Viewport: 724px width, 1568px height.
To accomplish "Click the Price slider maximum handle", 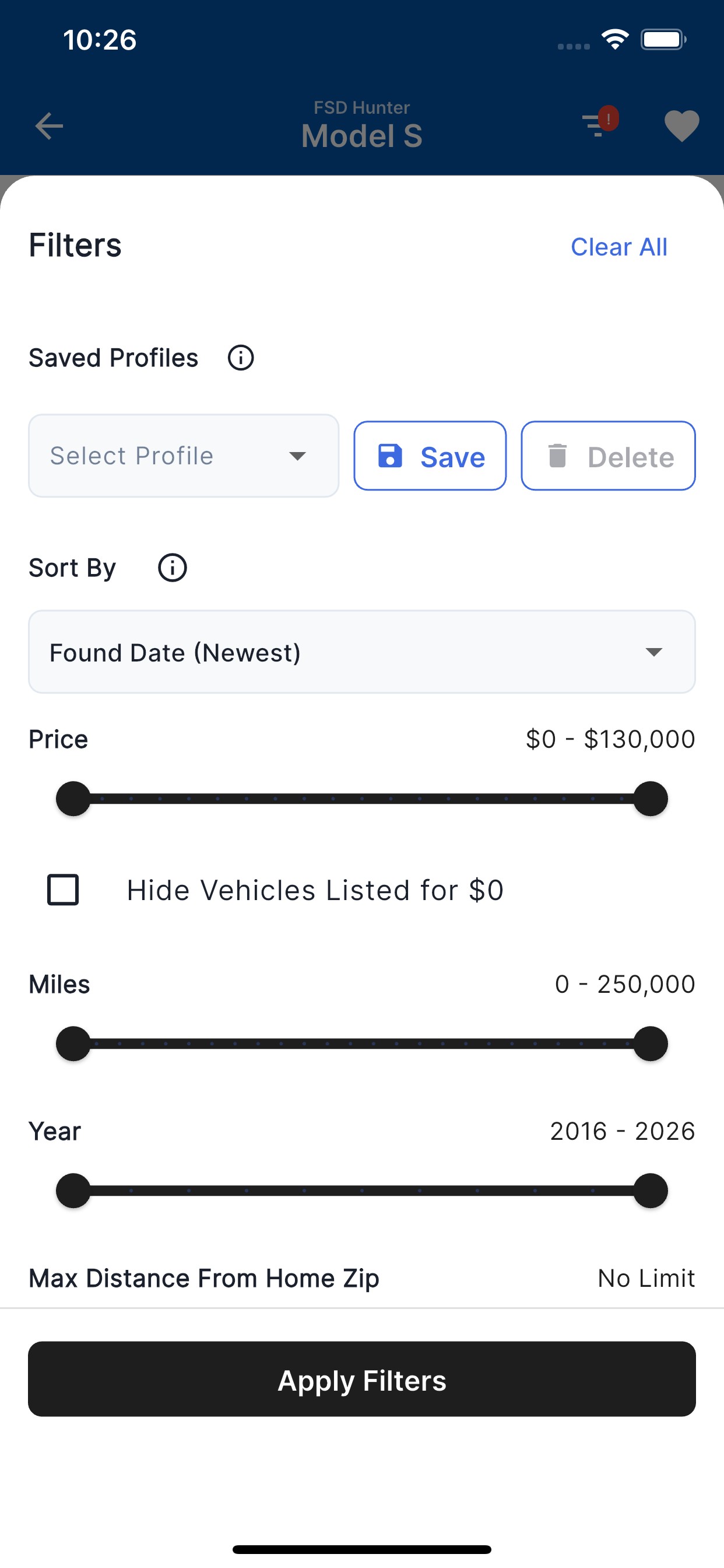I will (651, 799).
